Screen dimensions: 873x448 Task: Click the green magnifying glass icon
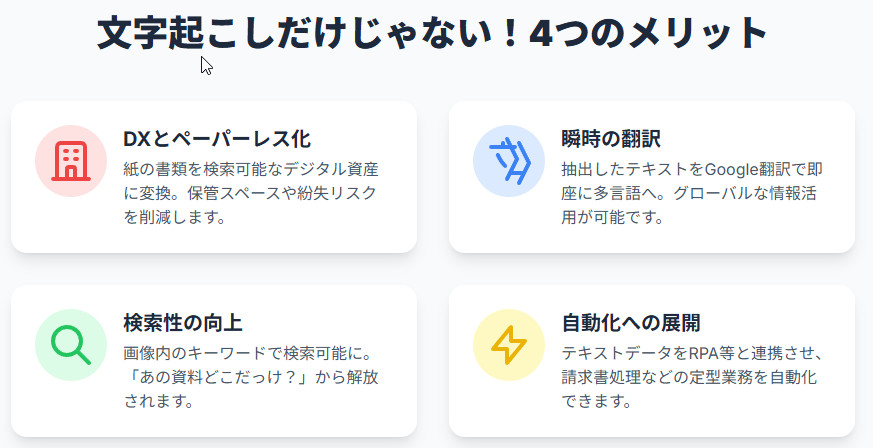(x=71, y=345)
